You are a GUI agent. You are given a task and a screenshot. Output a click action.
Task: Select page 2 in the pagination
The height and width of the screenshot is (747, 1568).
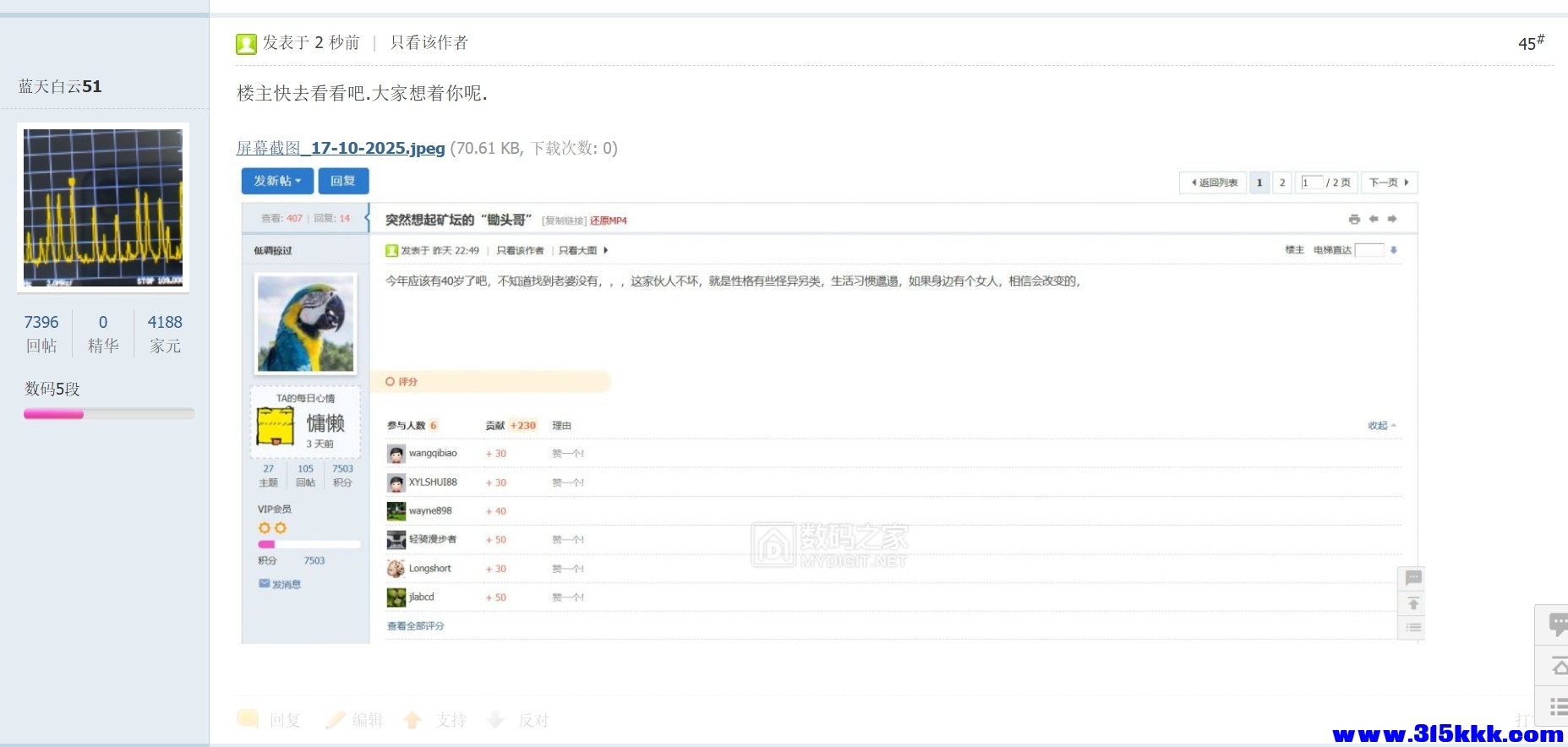point(1281,183)
